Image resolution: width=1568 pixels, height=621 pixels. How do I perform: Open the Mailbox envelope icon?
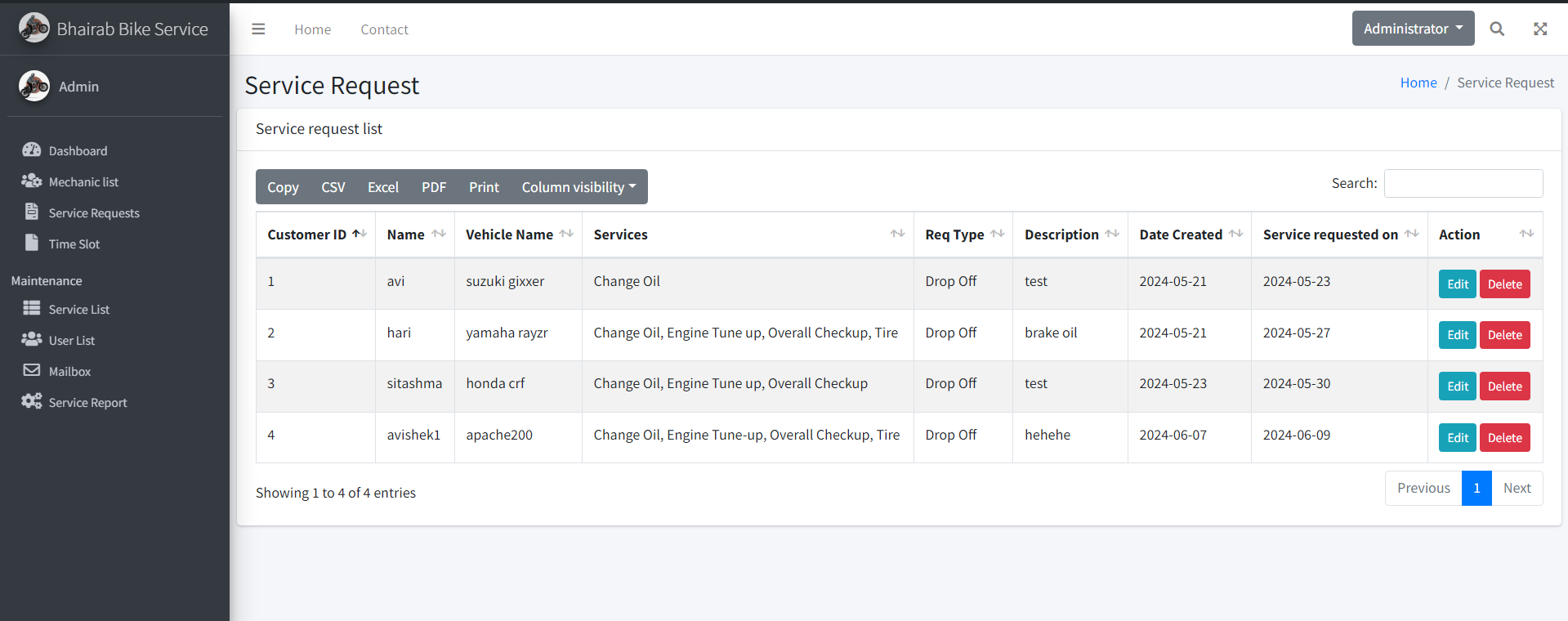click(x=32, y=370)
